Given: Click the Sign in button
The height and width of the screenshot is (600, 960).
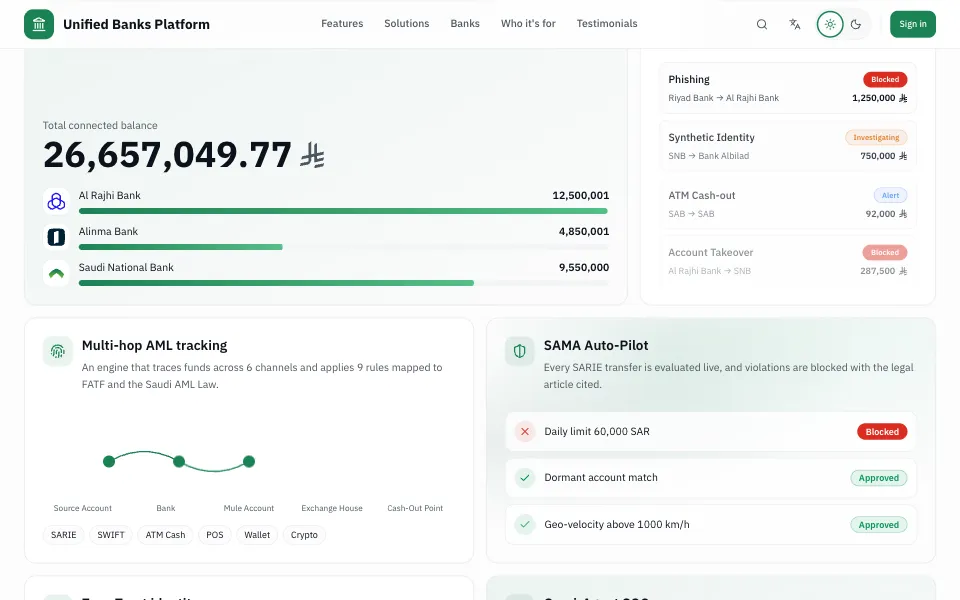Looking at the screenshot, I should [913, 24].
